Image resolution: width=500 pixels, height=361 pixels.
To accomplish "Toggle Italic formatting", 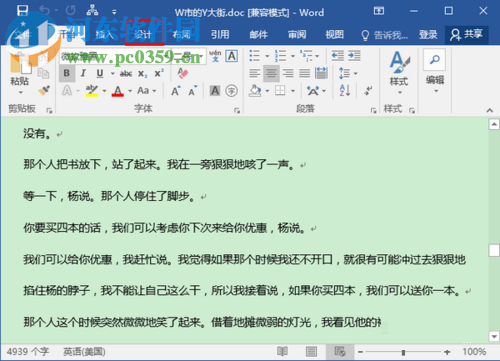I will pyautogui.click(x=83, y=73).
